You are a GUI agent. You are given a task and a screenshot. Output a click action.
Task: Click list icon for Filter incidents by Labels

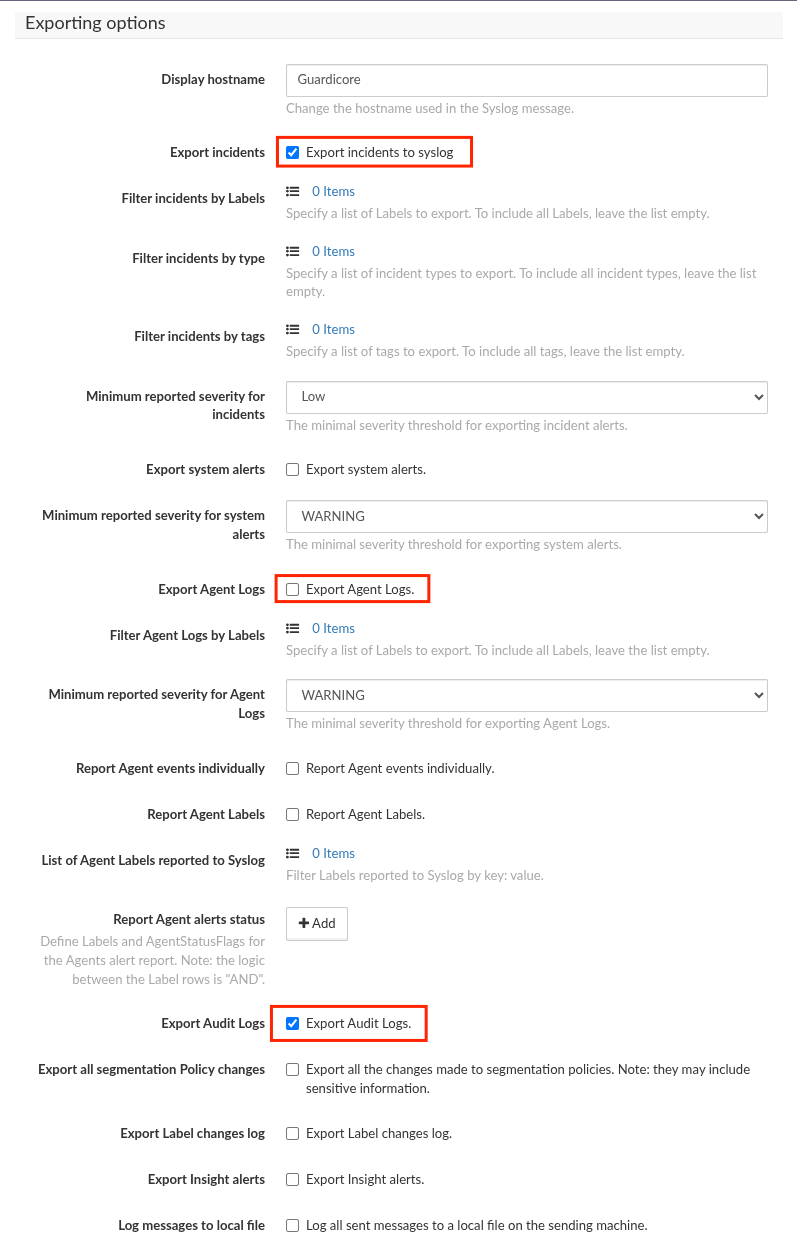coord(292,191)
